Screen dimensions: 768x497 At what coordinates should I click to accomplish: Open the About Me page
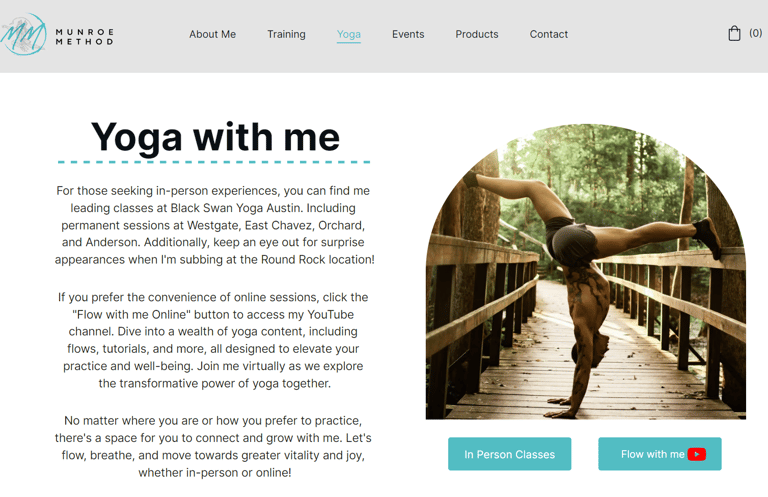pyautogui.click(x=213, y=34)
